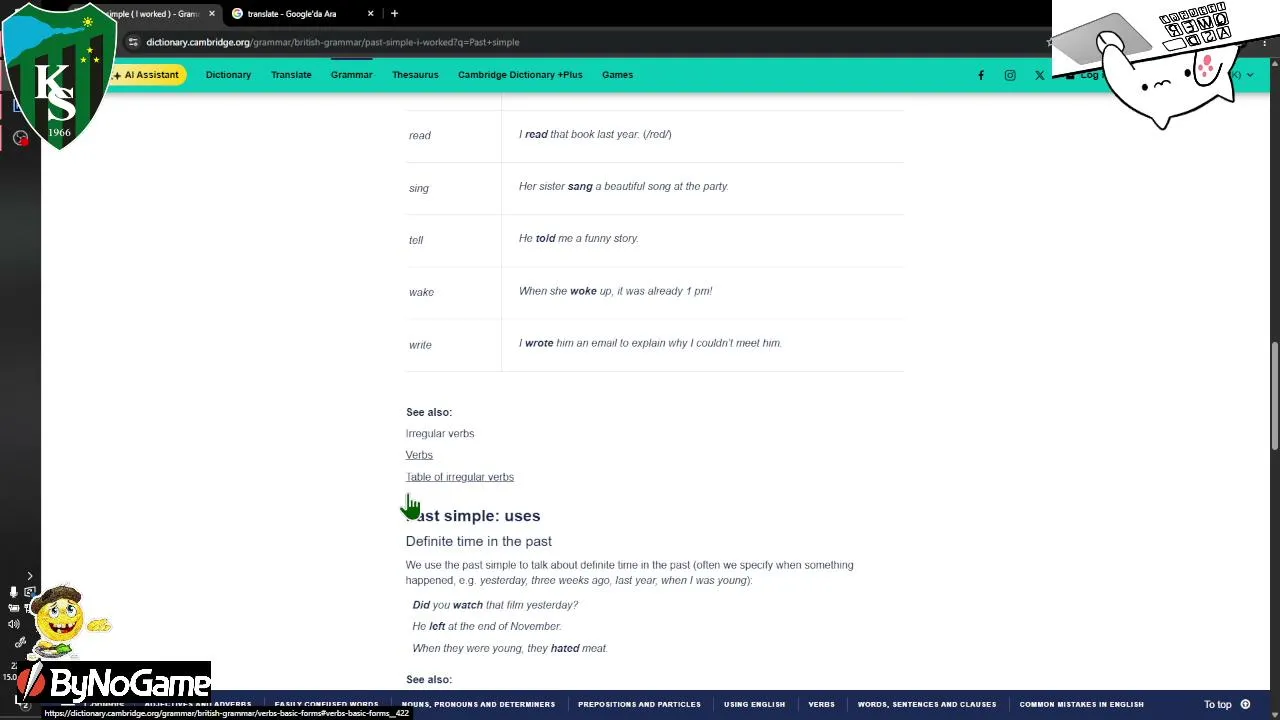Image resolution: width=1280 pixels, height=720 pixels.
Task: Click the speaker volume icon in left overlay
Action: point(13,624)
